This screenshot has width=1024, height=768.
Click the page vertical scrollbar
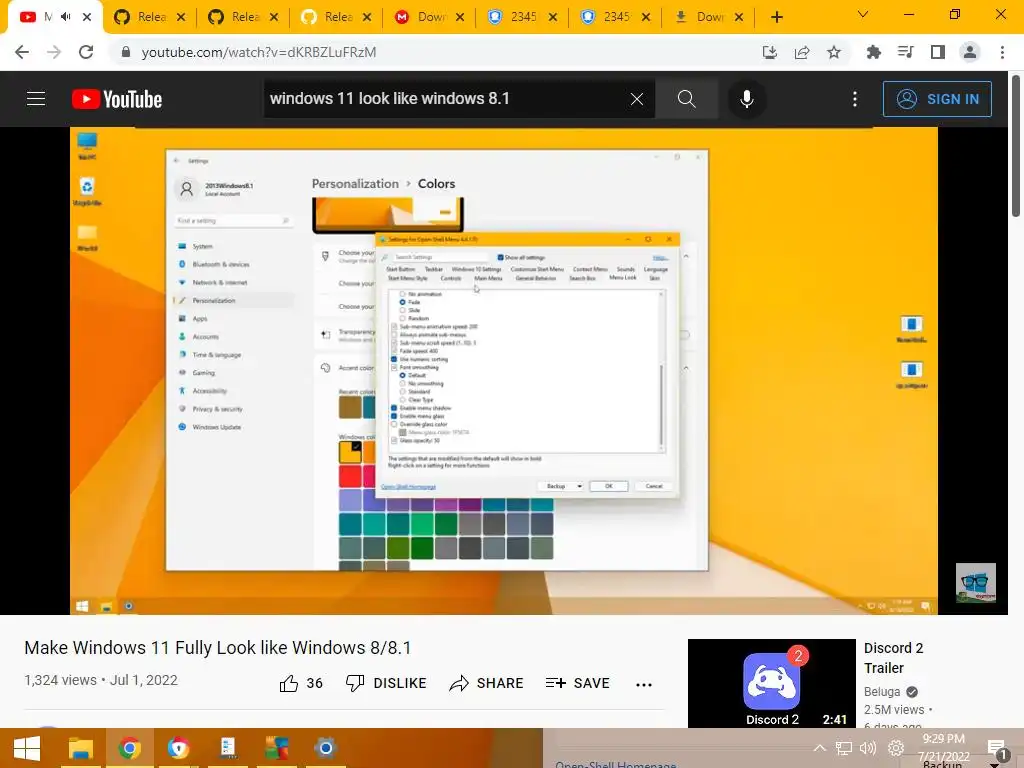(x=1016, y=146)
